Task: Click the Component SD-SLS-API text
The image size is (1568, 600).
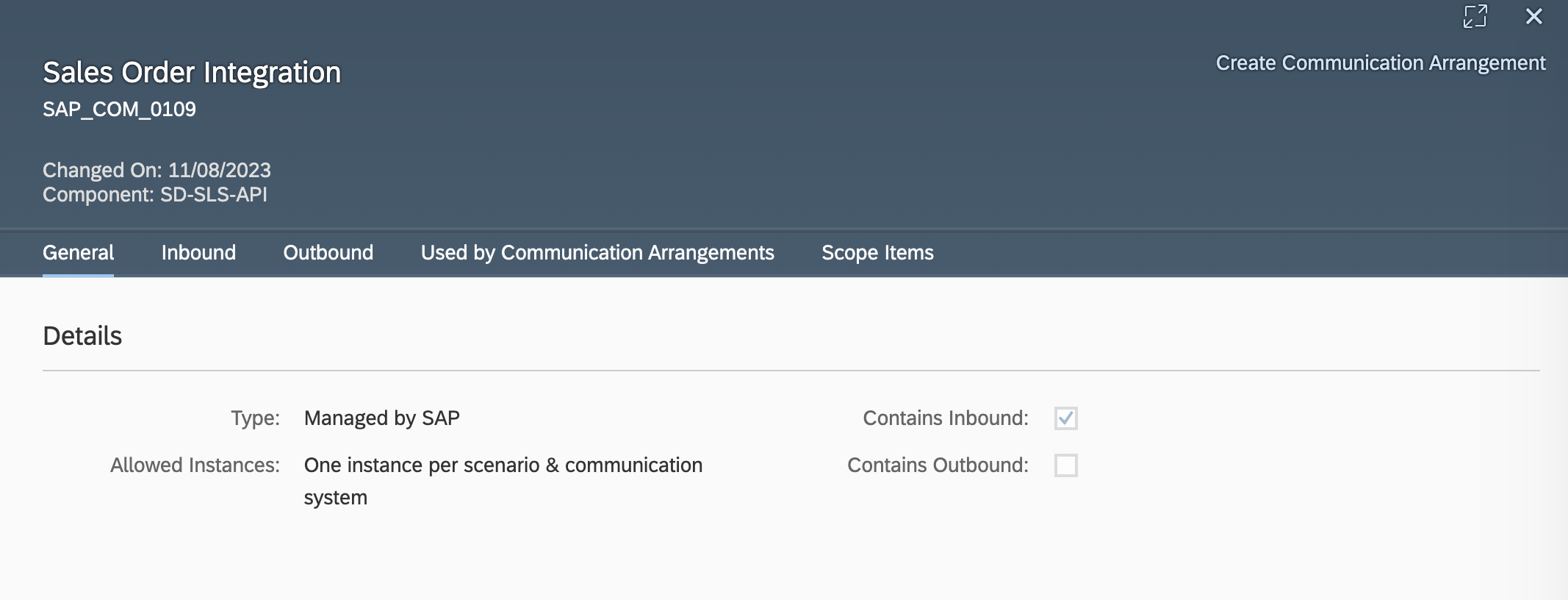Action: pyautogui.click(x=213, y=195)
